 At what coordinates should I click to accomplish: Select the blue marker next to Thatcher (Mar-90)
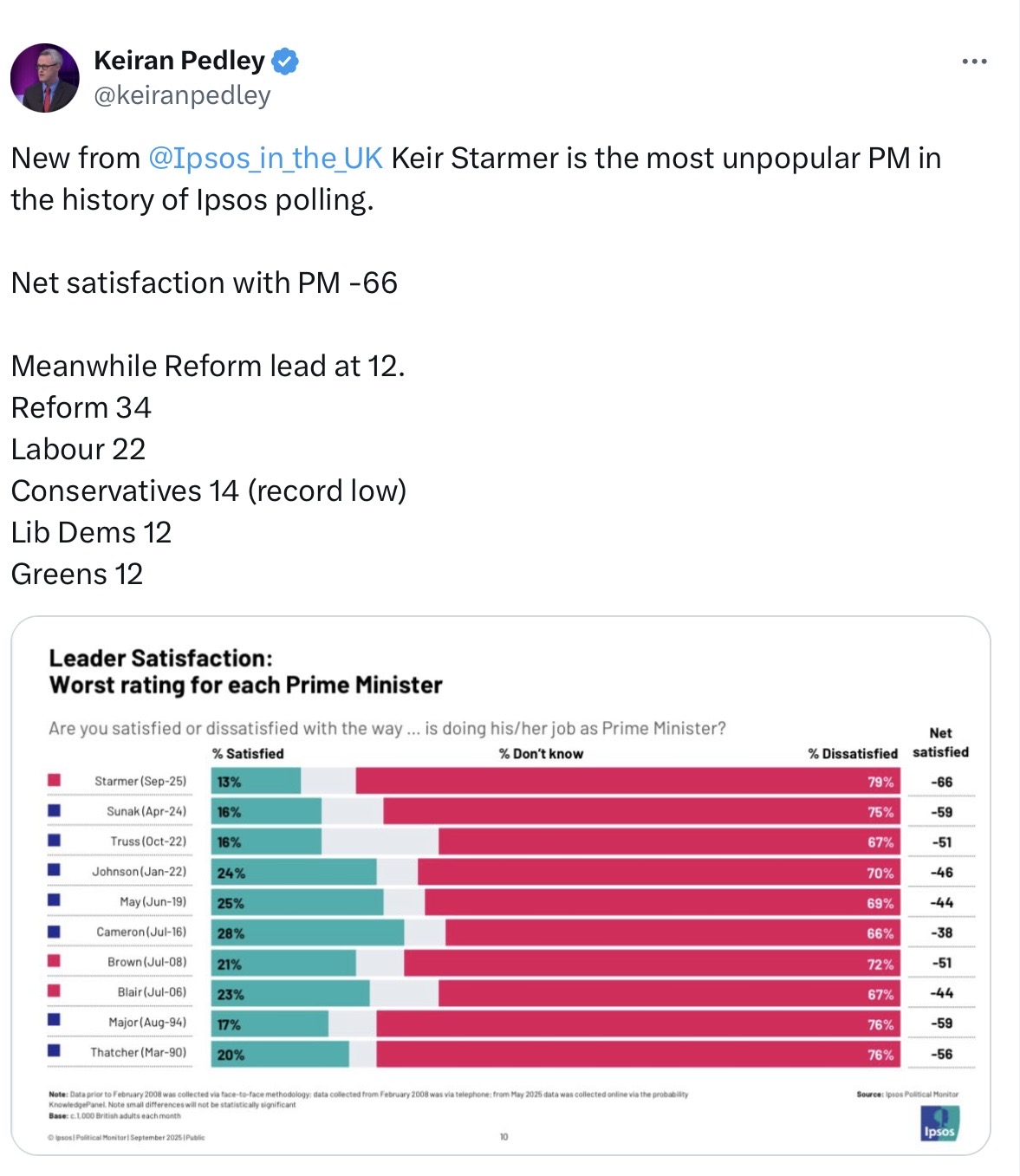coord(54,1052)
